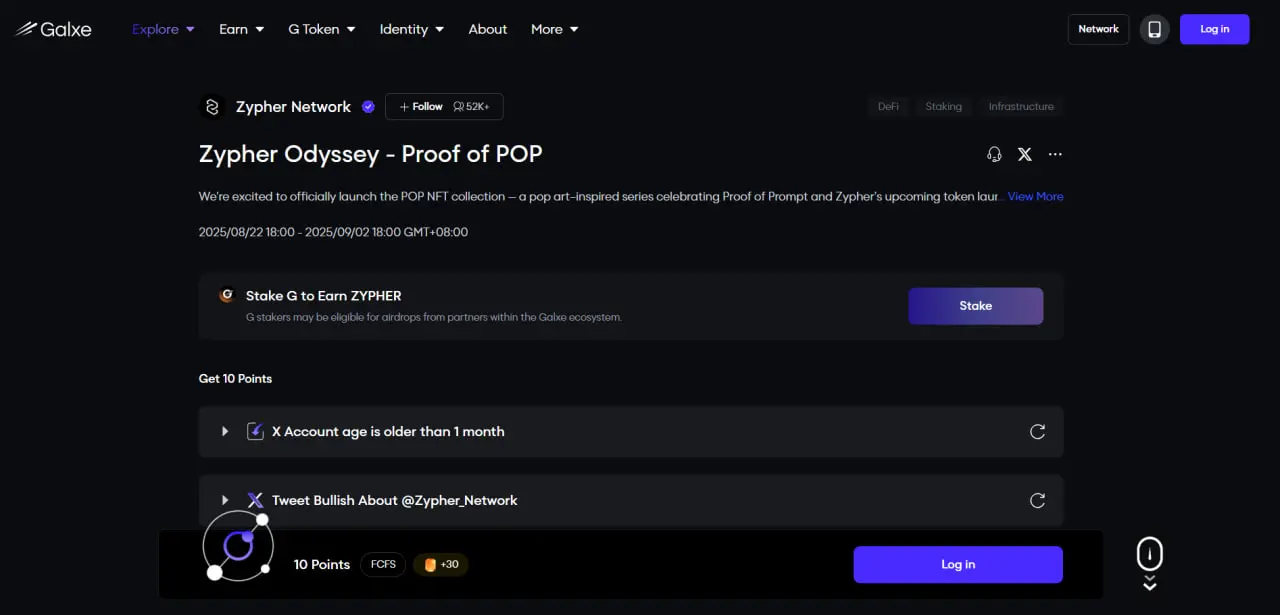The image size is (1280, 615).
Task: Refresh the Tweet Bullish task
Action: pyautogui.click(x=1038, y=500)
